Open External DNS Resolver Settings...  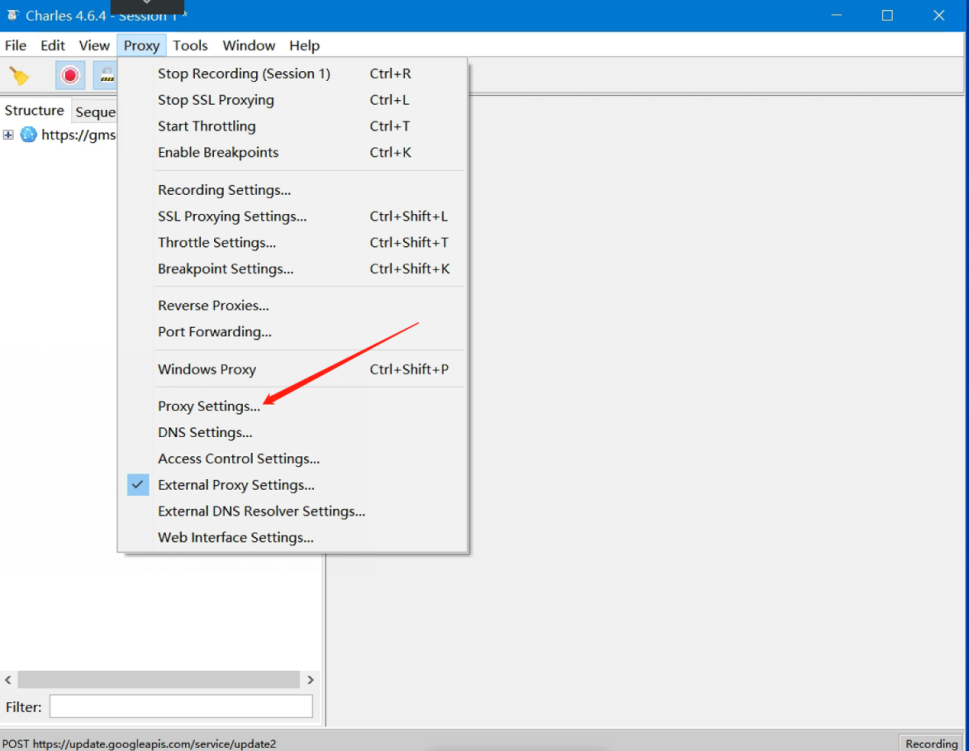(x=292, y=511)
